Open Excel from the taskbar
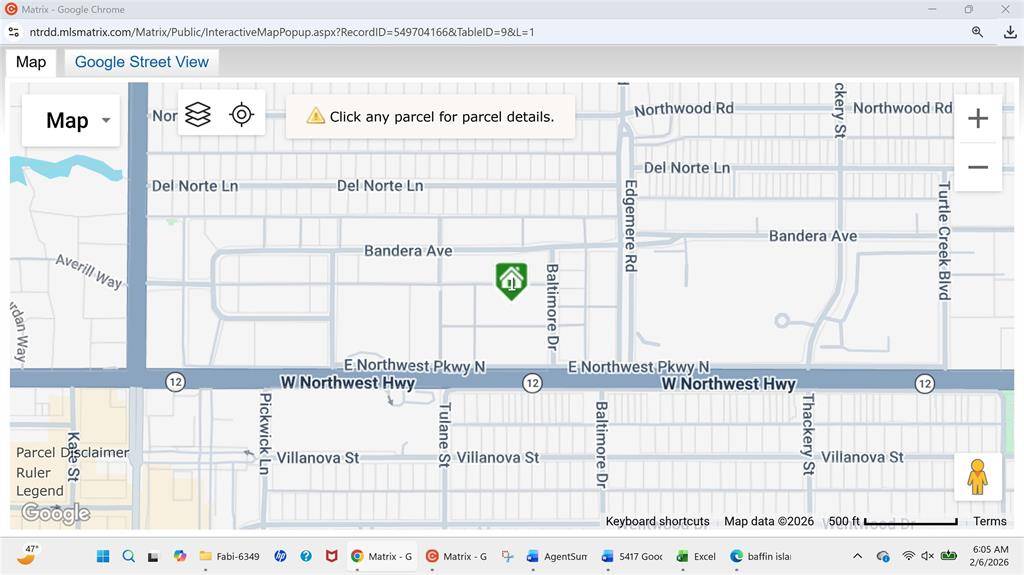1024x575 pixels. [x=696, y=556]
